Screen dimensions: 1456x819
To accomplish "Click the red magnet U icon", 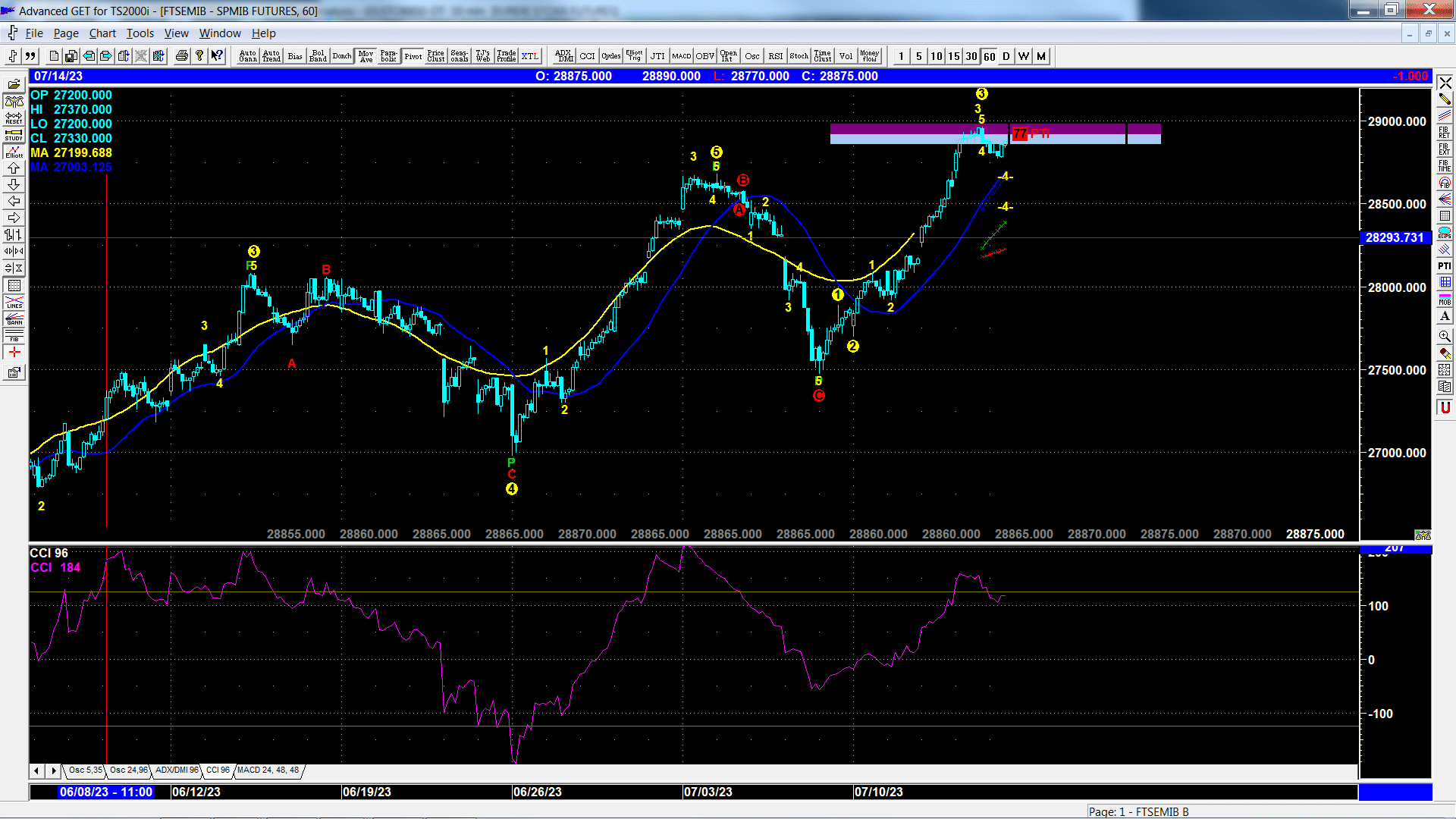I will [x=1445, y=408].
